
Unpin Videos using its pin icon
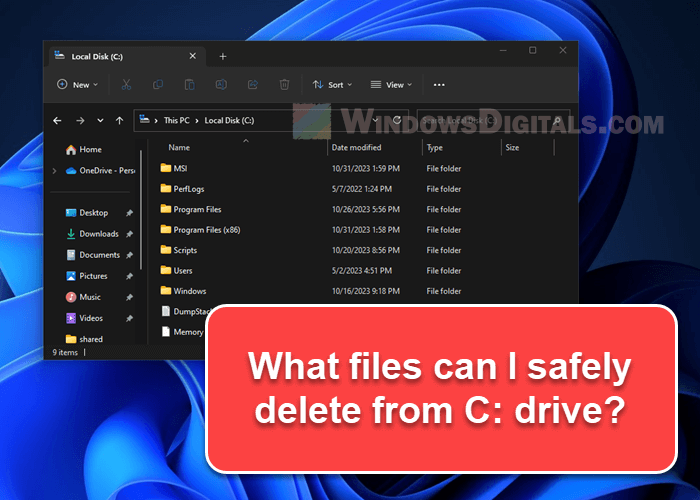click(129, 318)
